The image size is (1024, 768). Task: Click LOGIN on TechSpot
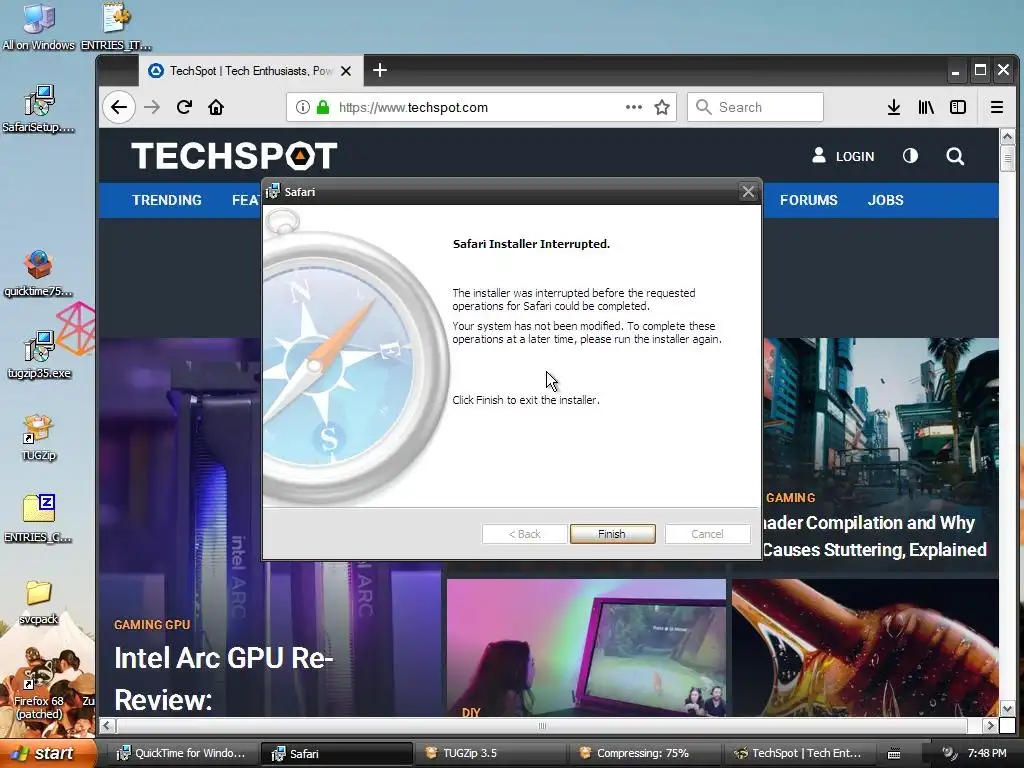843,156
